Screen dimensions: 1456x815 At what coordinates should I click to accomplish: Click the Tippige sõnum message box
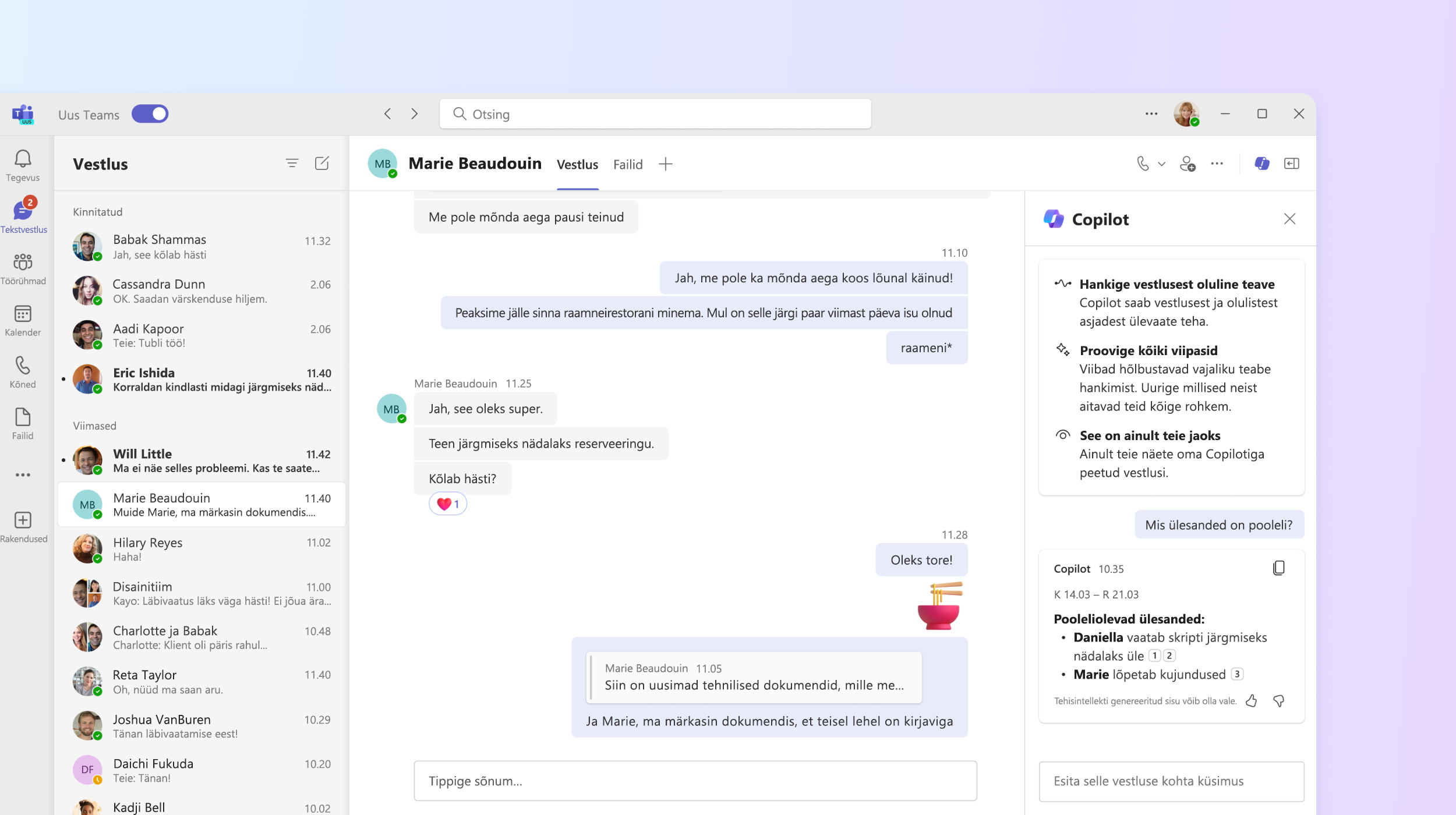click(695, 781)
